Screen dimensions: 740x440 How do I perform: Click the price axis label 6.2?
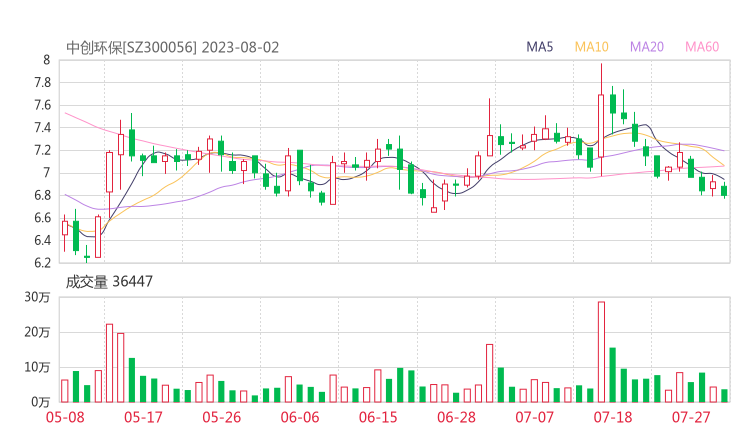(x=42, y=262)
